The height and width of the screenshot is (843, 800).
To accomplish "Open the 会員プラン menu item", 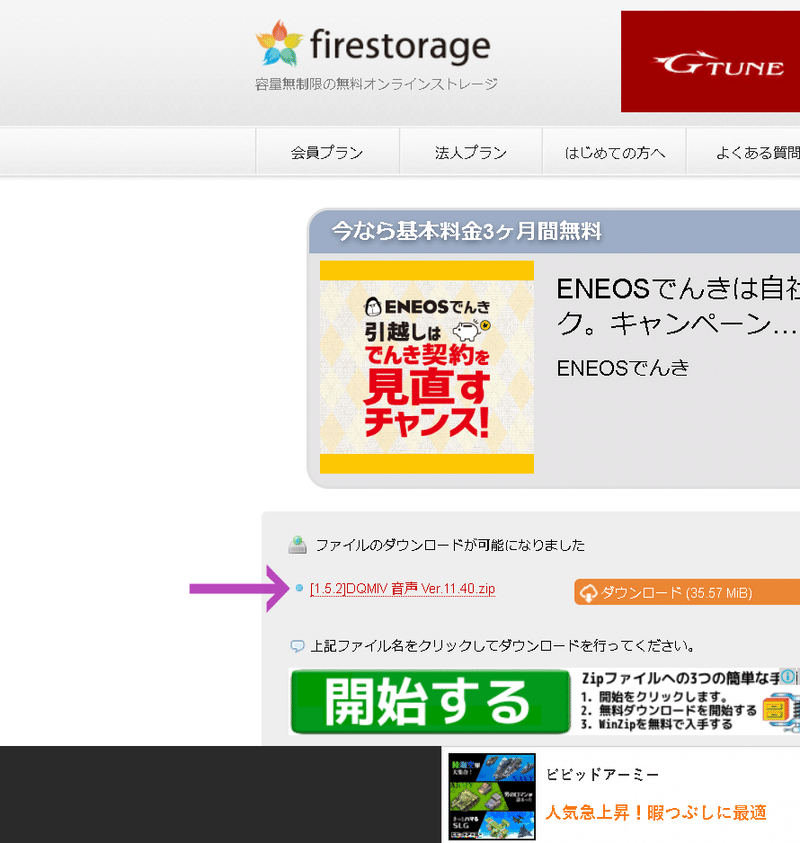I will point(327,153).
